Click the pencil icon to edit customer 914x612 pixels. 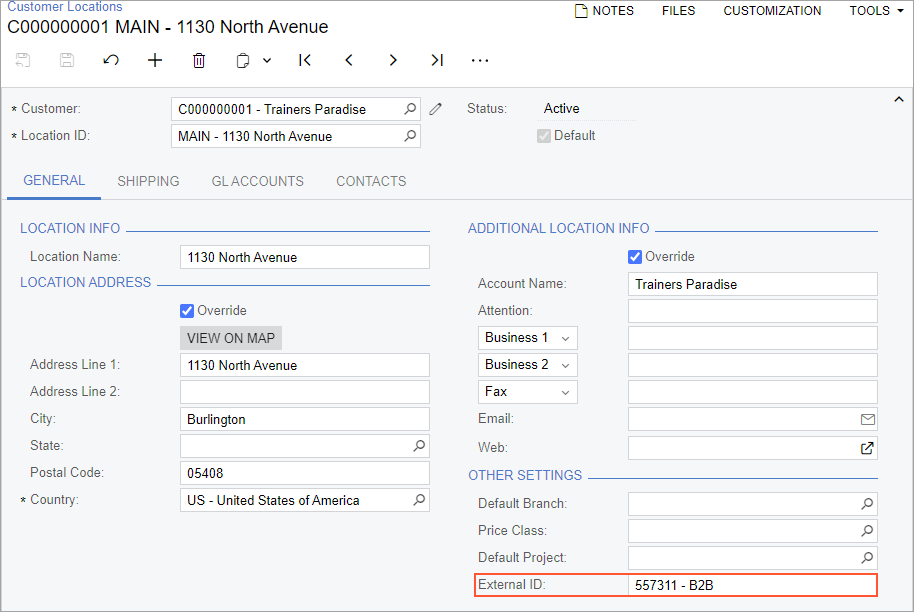point(436,109)
